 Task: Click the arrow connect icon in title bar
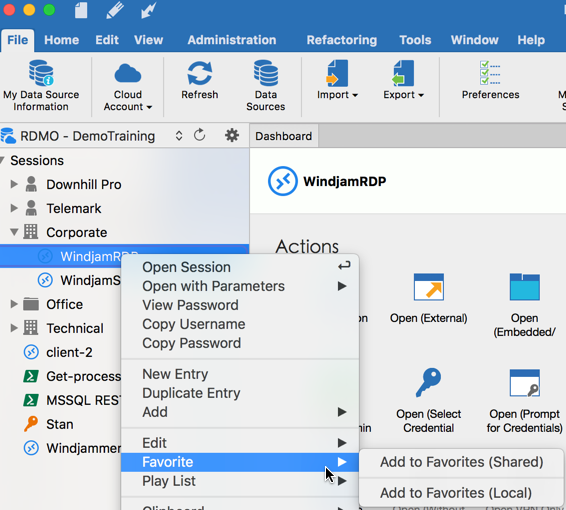(148, 10)
